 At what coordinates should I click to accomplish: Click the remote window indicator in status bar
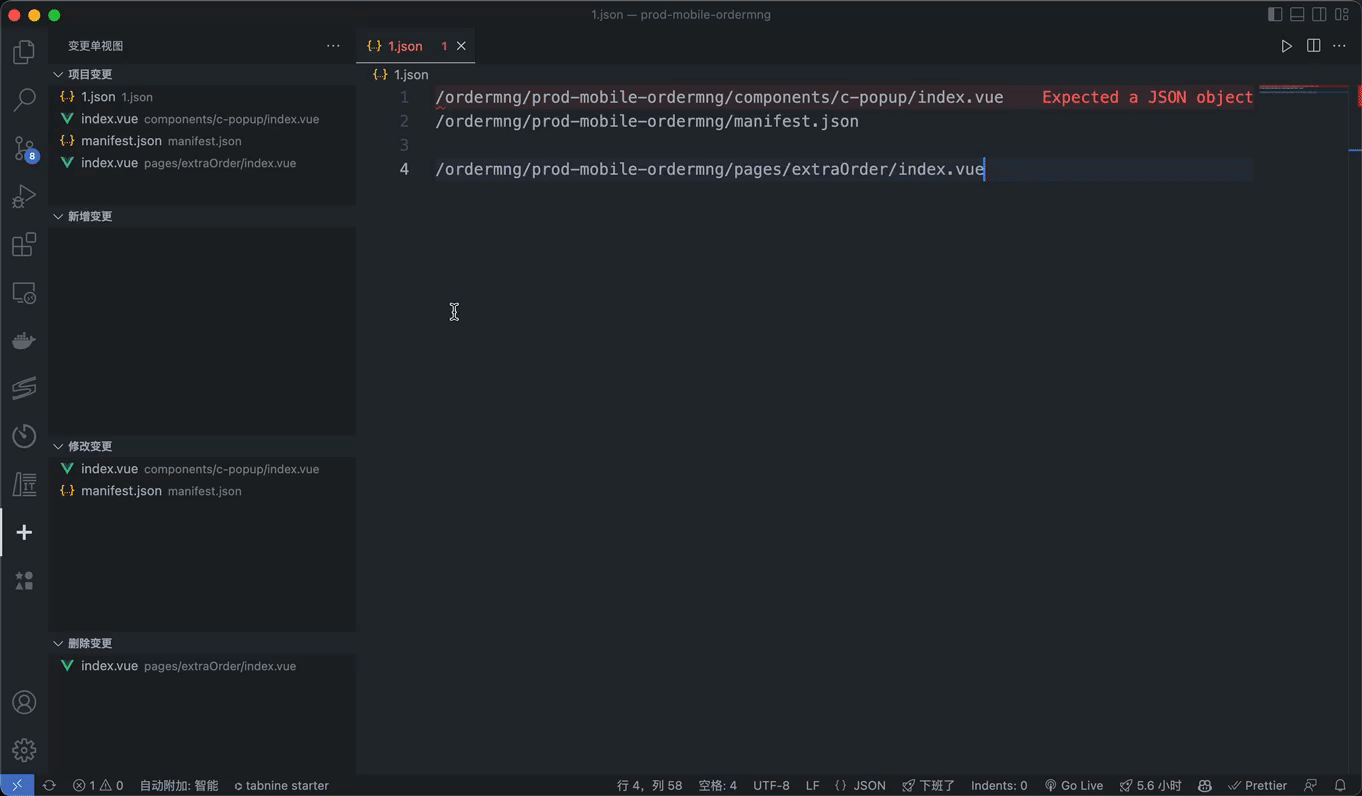coord(17,785)
